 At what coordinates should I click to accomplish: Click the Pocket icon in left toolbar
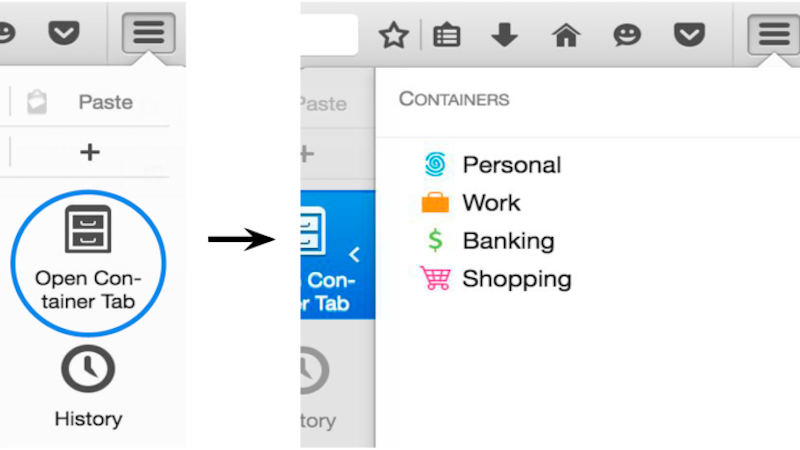(x=64, y=33)
